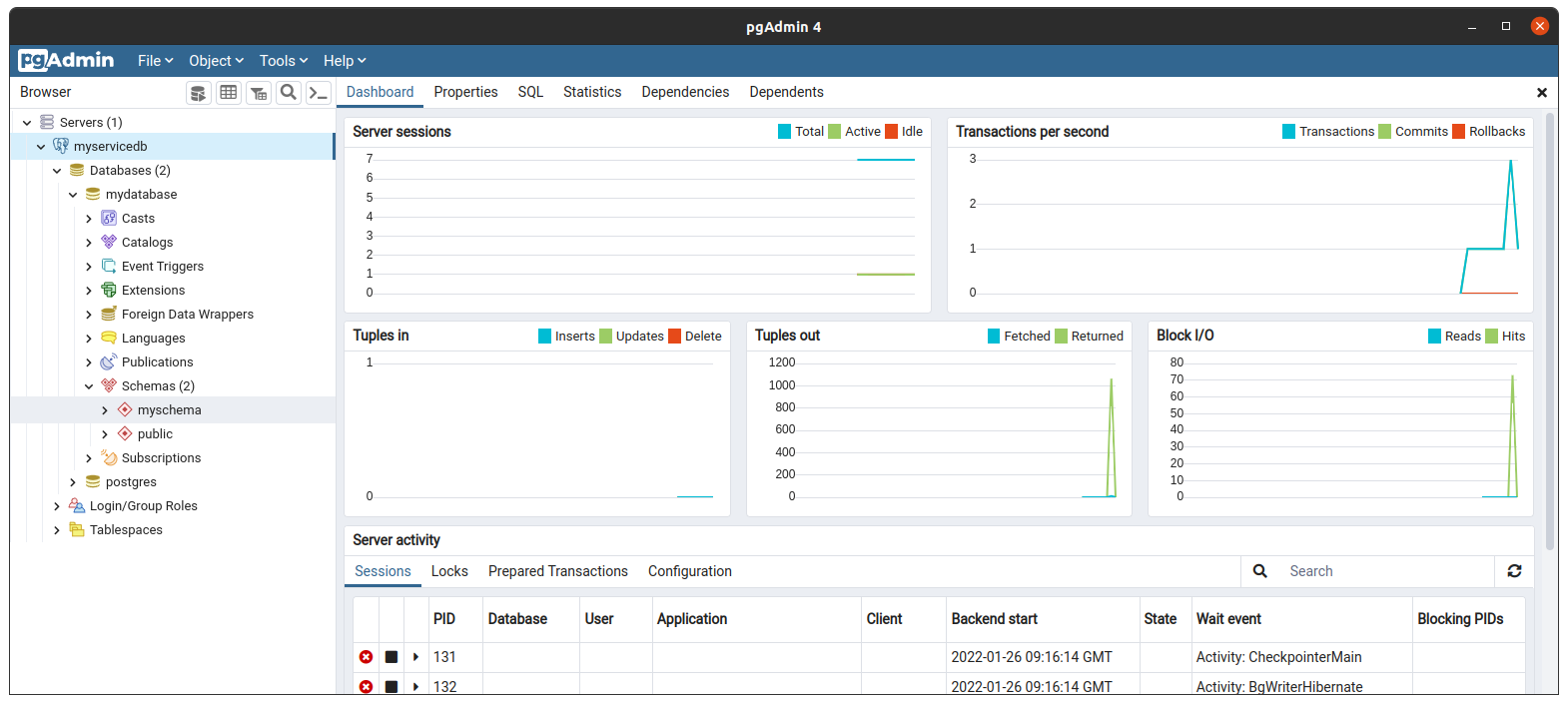Click the dashboard vertical scrollbar
The image size is (1568, 704).
pyautogui.click(x=1551, y=332)
